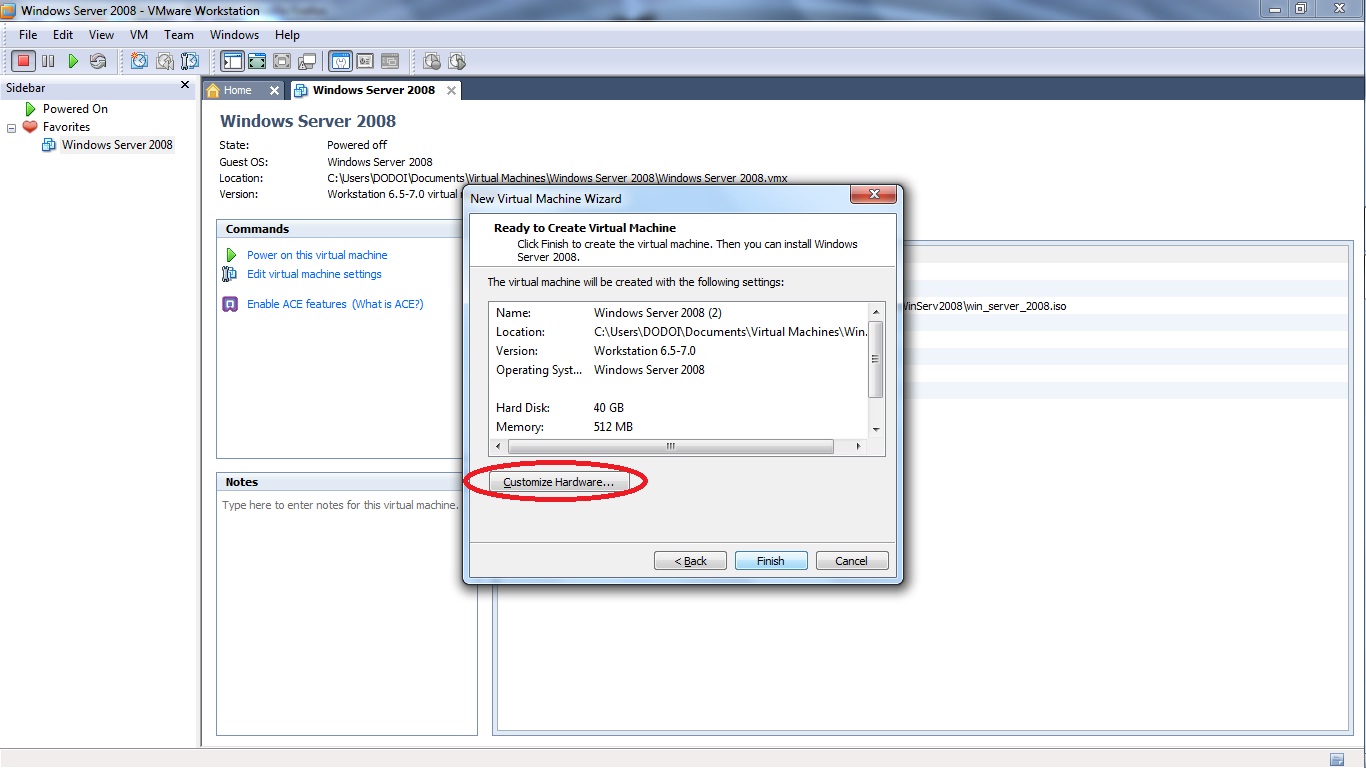Toggle the Show Sidebar toolbar icon
Viewport: 1366px width, 768px height.
coord(232,62)
